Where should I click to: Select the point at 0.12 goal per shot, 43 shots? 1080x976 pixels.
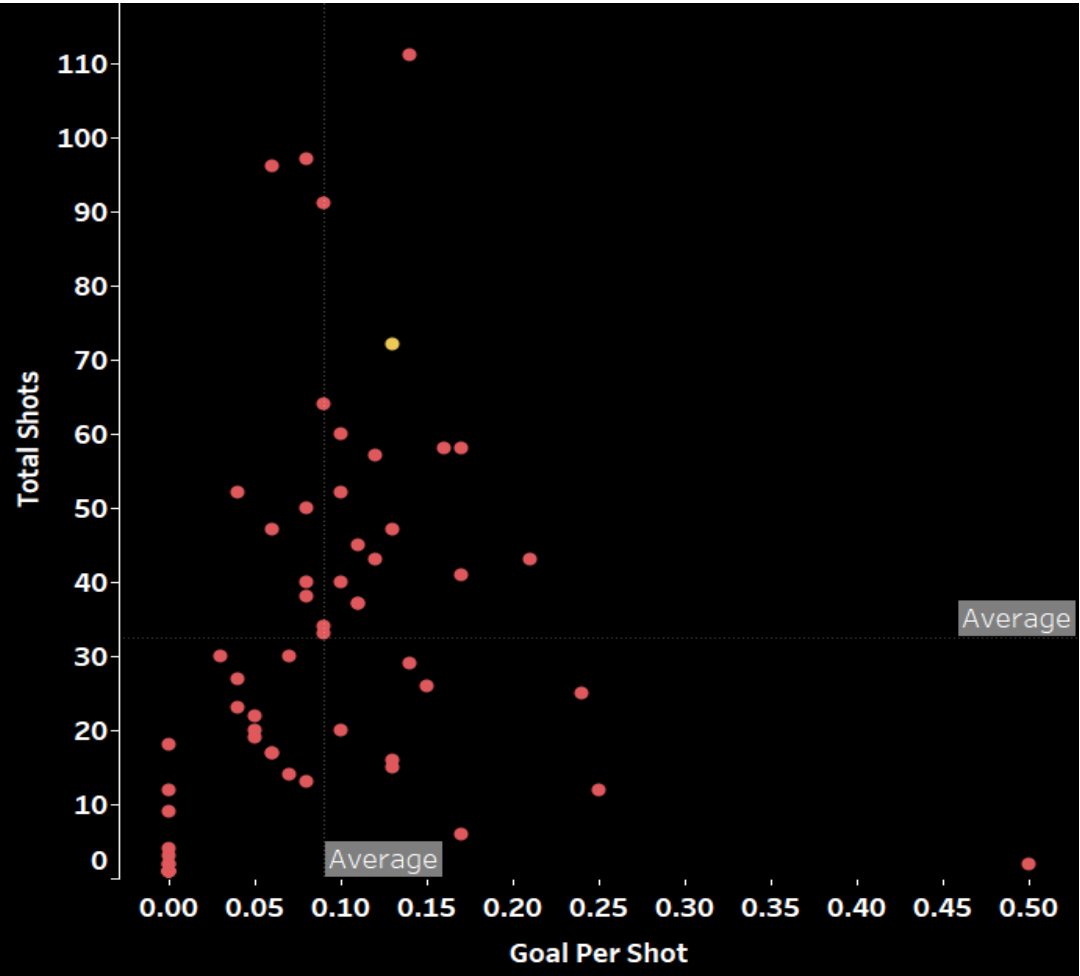tap(375, 559)
